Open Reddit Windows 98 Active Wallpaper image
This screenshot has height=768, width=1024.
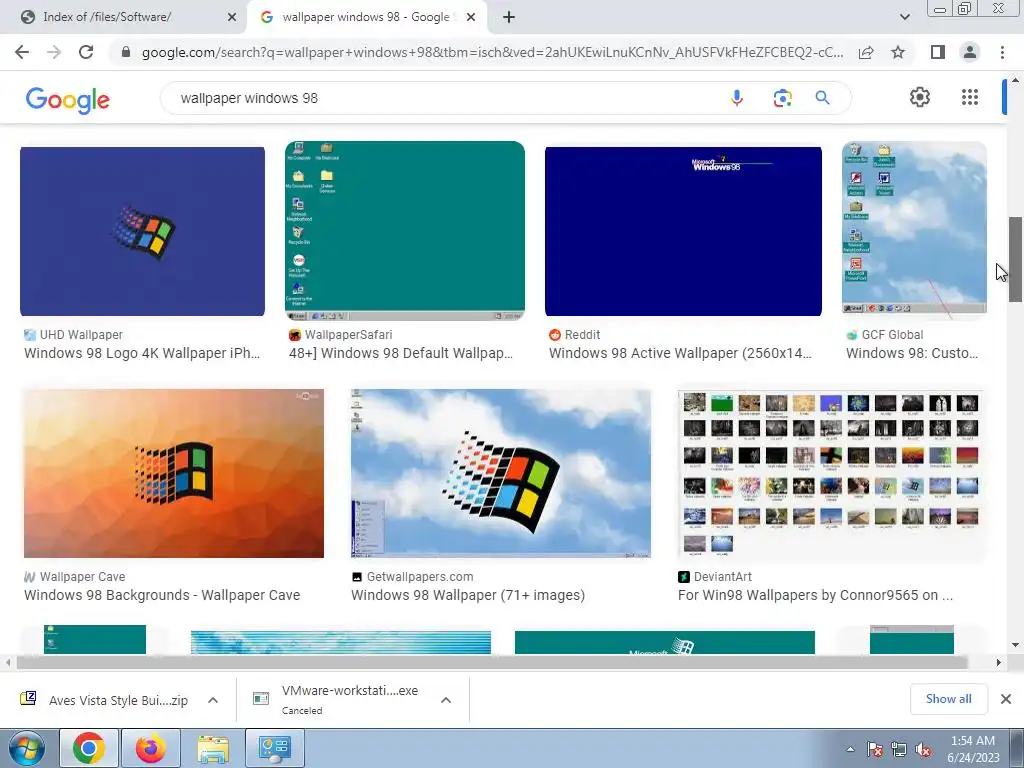tap(683, 231)
